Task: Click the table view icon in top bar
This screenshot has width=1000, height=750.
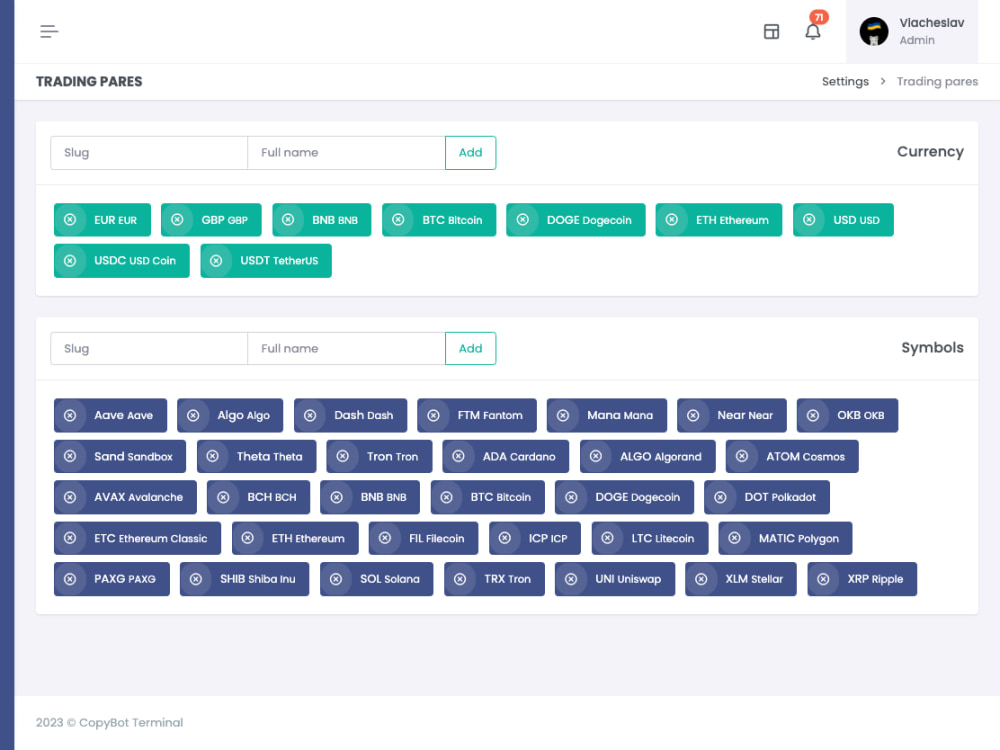Action: point(771,31)
